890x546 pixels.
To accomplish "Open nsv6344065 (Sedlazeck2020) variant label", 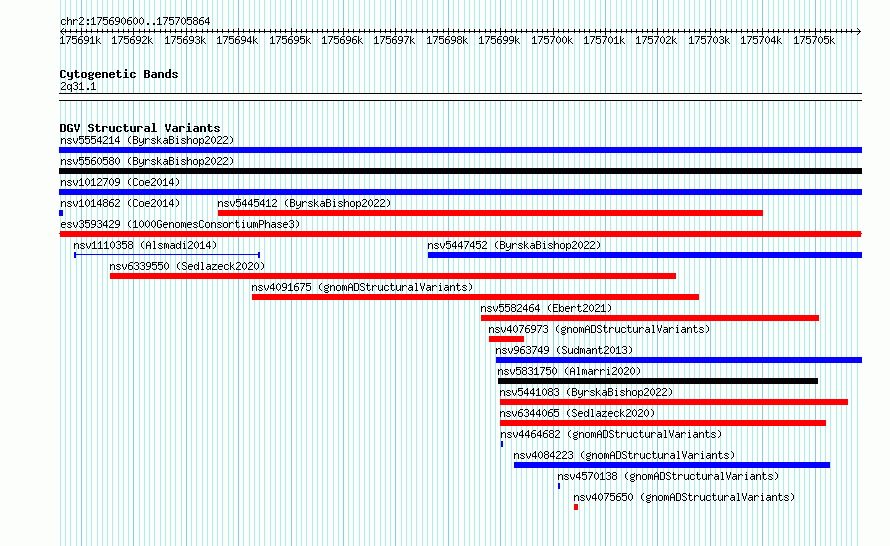I will tap(577, 413).
